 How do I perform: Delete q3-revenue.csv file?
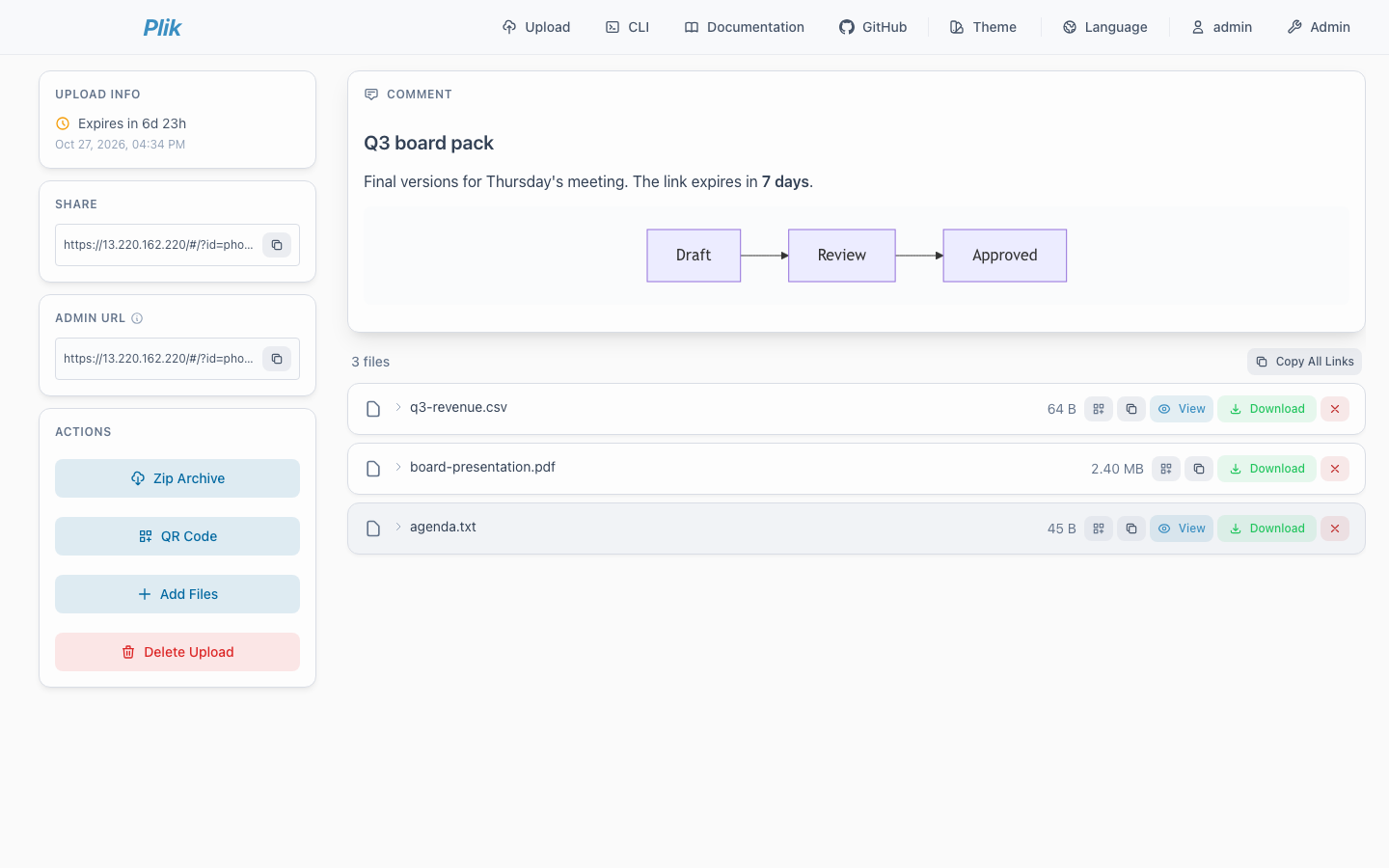pos(1335,409)
